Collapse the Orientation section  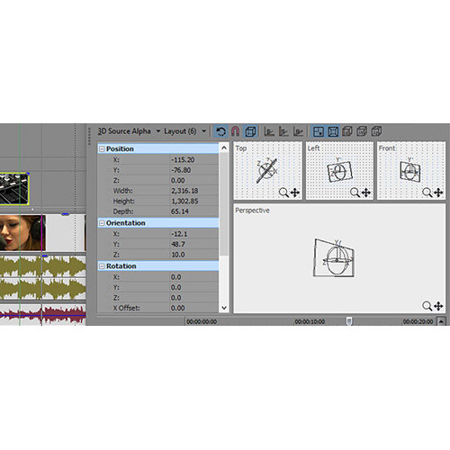click(x=102, y=223)
